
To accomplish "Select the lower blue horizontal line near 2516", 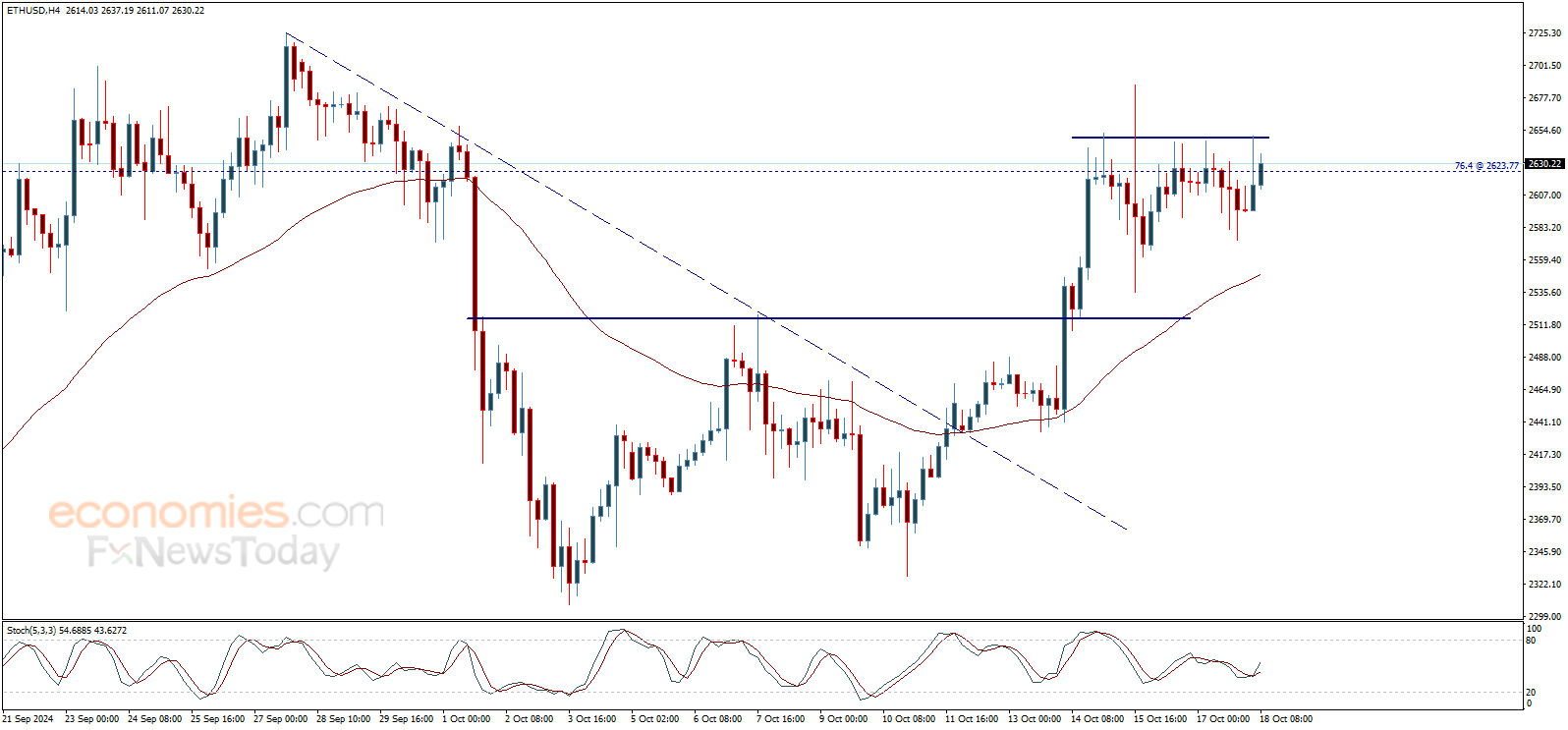I will [828, 318].
